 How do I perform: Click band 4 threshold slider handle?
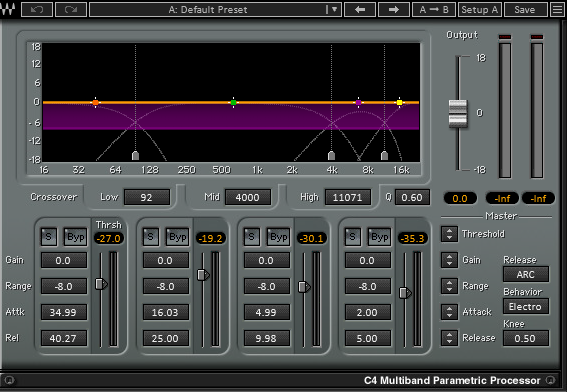click(405, 293)
